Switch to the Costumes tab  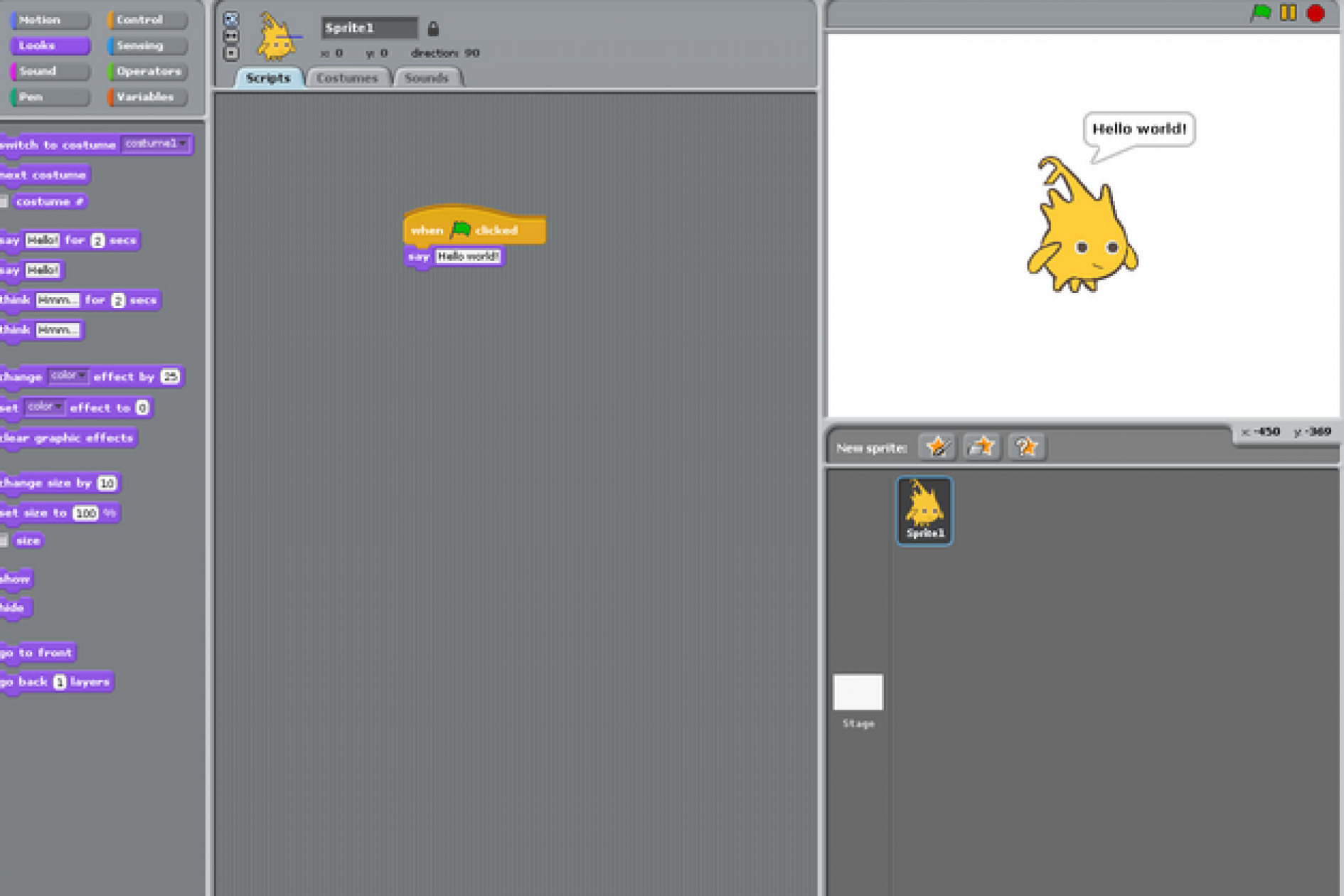[x=348, y=78]
